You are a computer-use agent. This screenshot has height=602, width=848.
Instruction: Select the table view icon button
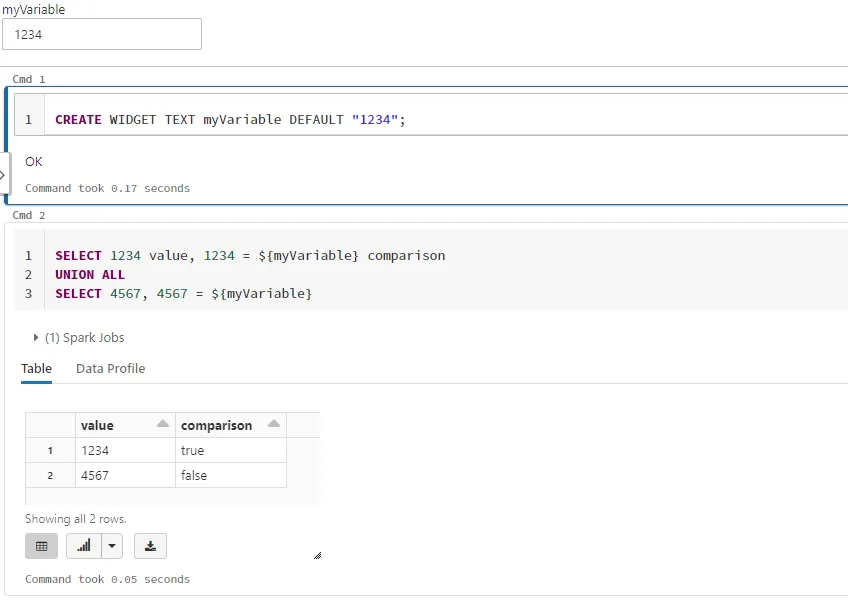(x=41, y=546)
